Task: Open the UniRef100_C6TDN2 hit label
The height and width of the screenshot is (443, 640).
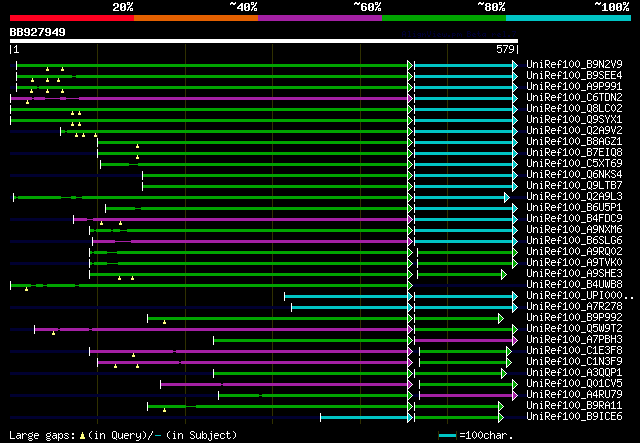Action: point(574,98)
